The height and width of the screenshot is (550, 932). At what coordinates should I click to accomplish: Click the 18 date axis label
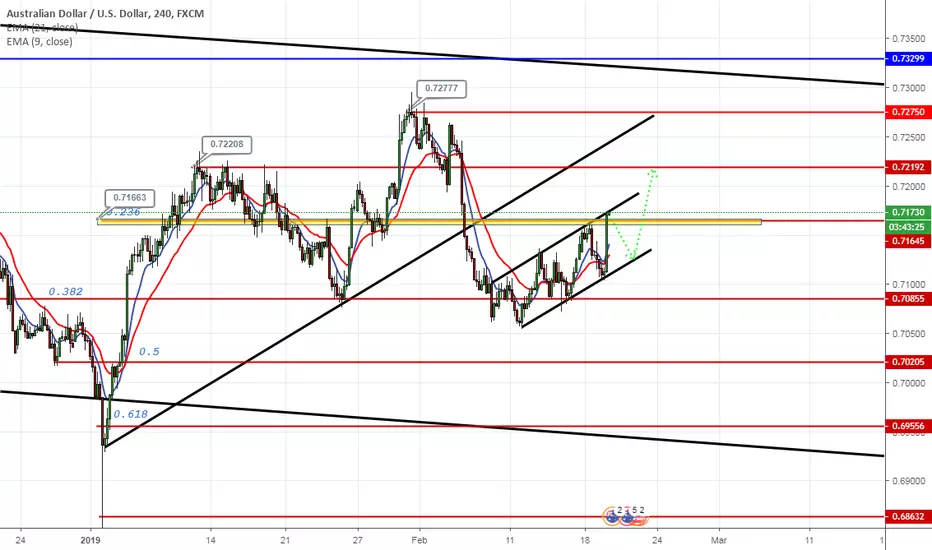585,540
